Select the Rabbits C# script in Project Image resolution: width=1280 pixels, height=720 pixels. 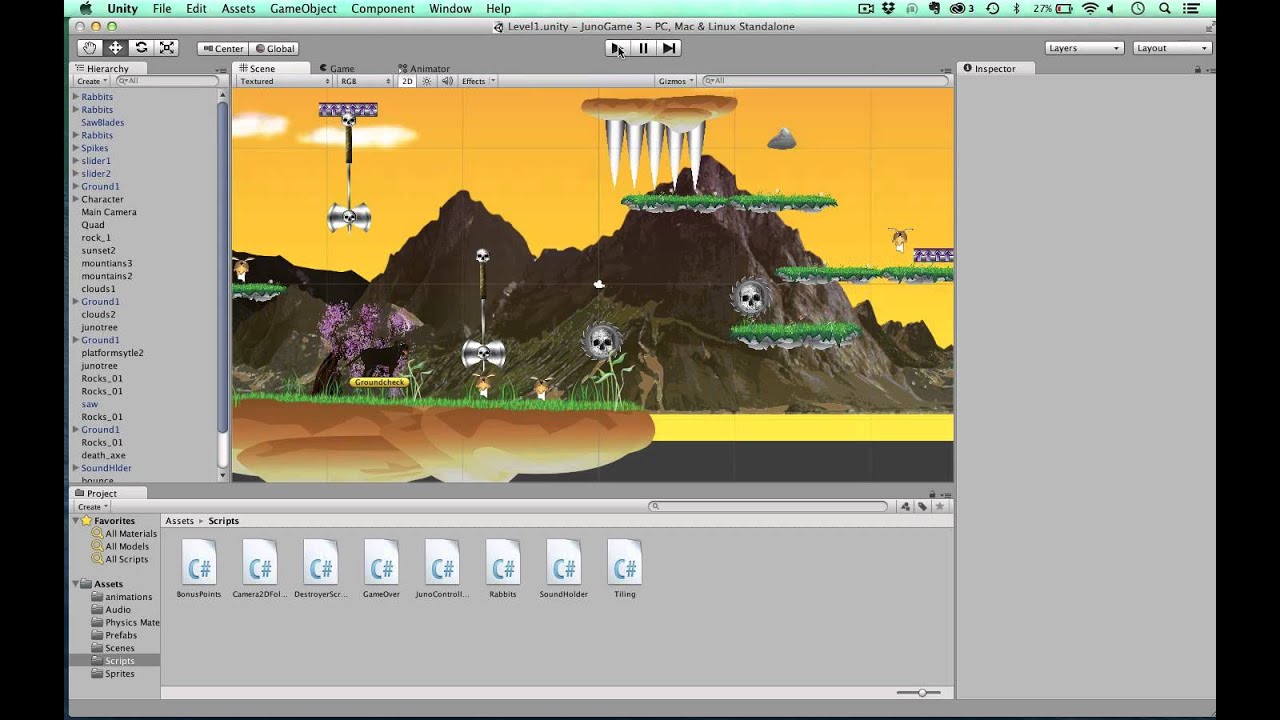click(503, 569)
